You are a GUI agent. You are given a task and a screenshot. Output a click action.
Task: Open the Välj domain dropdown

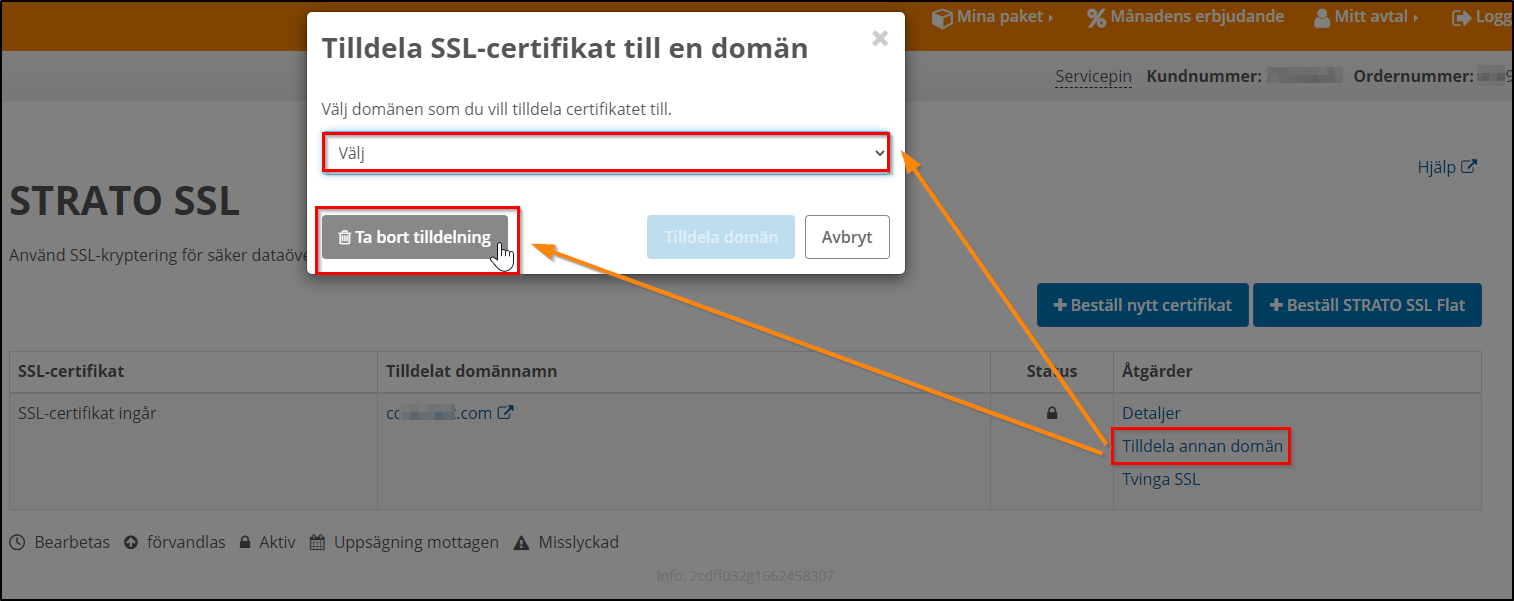click(605, 152)
